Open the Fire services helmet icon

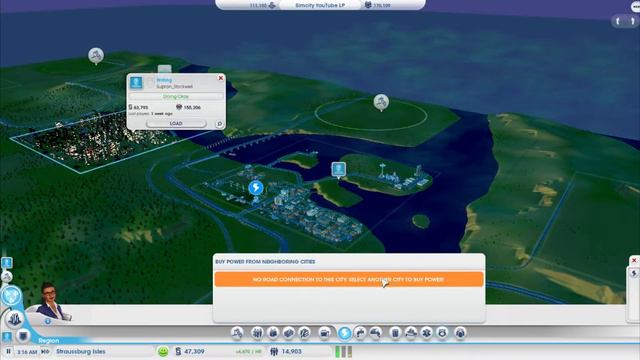coord(411,333)
